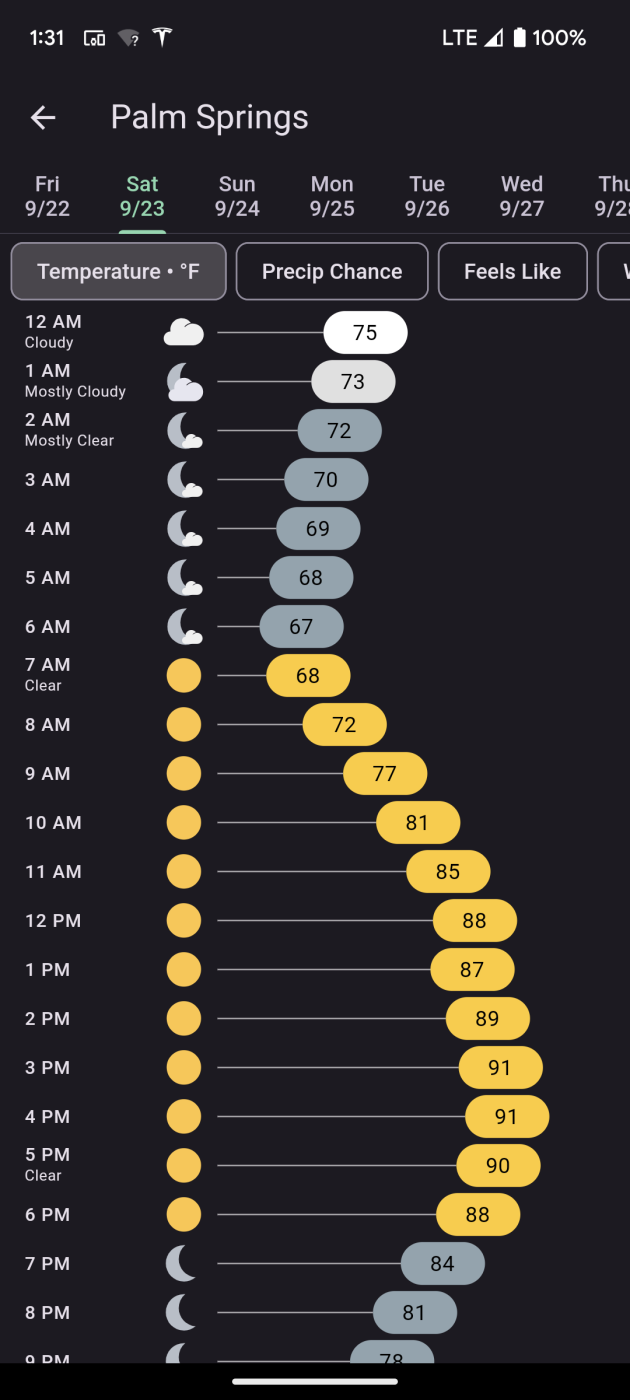Image resolution: width=630 pixels, height=1400 pixels.
Task: Tap the mostly cloudy moon icon at 1 AM
Action: pyautogui.click(x=184, y=382)
